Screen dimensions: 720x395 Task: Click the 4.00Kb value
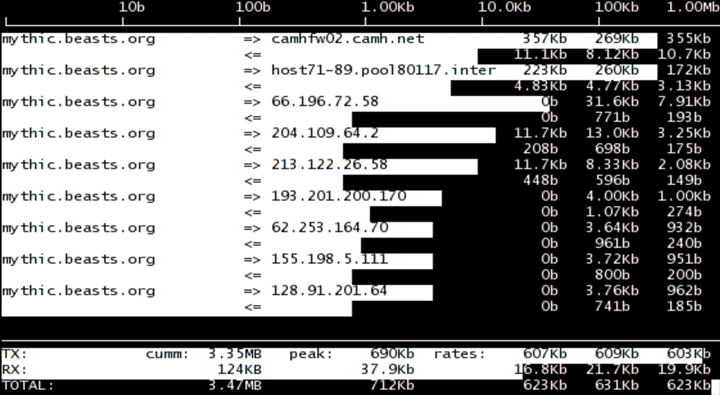[x=612, y=196]
